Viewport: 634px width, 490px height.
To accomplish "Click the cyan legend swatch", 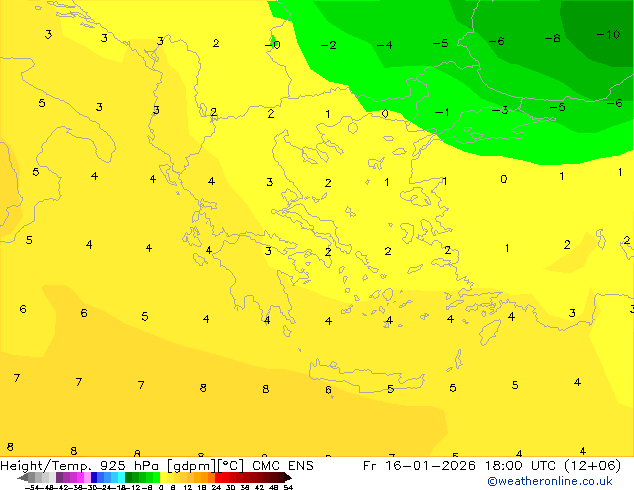I will click(121, 477).
